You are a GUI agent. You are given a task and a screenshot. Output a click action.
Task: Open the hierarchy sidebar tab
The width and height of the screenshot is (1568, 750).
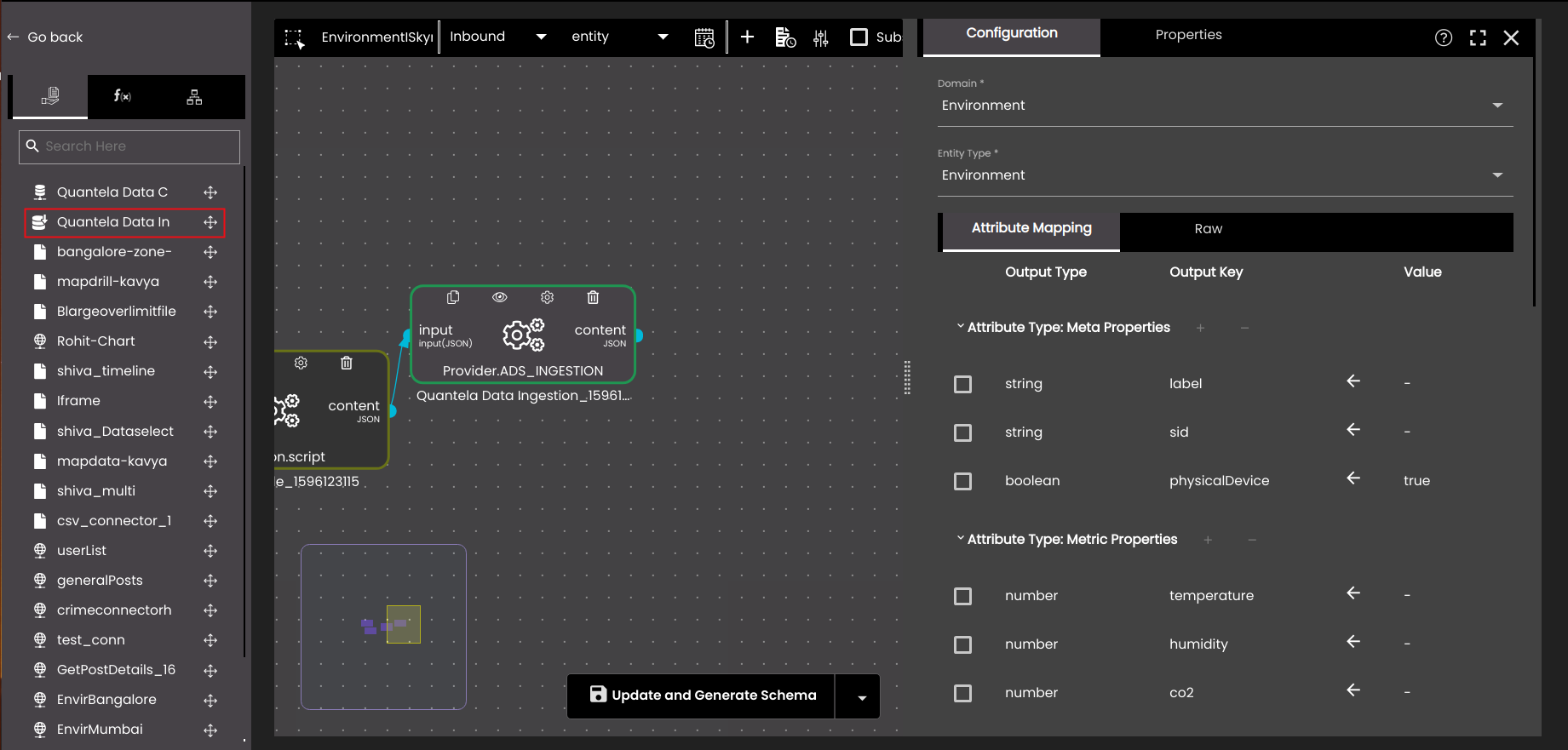pos(194,97)
